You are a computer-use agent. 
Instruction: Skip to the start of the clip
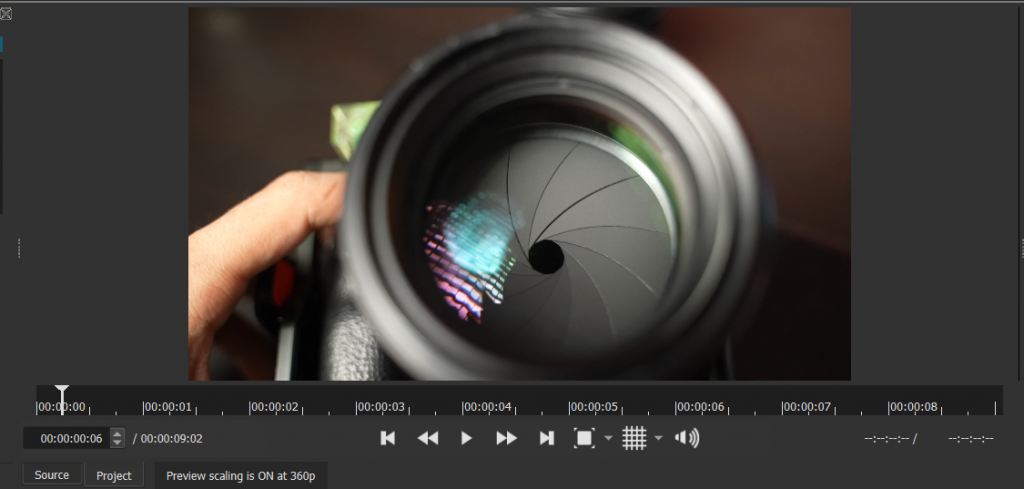pyautogui.click(x=387, y=438)
